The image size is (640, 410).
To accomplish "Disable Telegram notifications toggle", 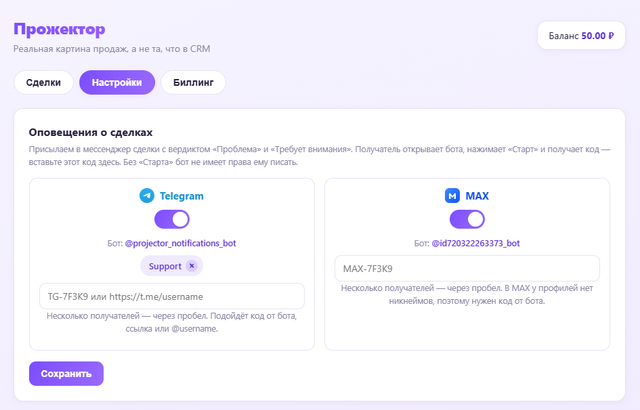I will click(172, 219).
